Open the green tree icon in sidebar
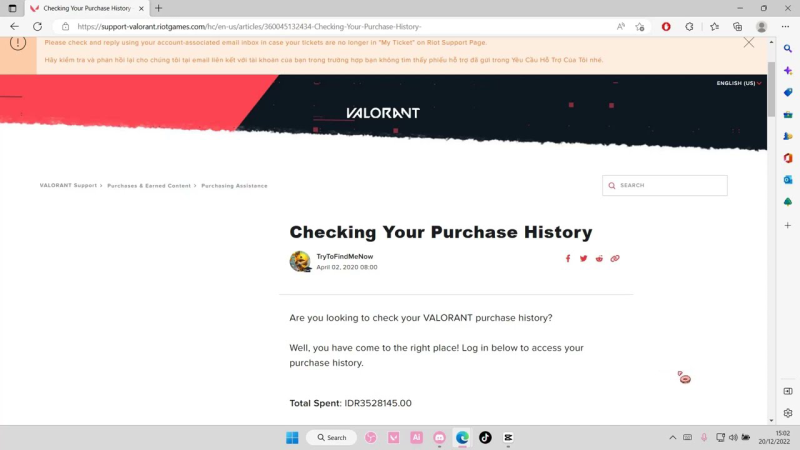 (788, 202)
